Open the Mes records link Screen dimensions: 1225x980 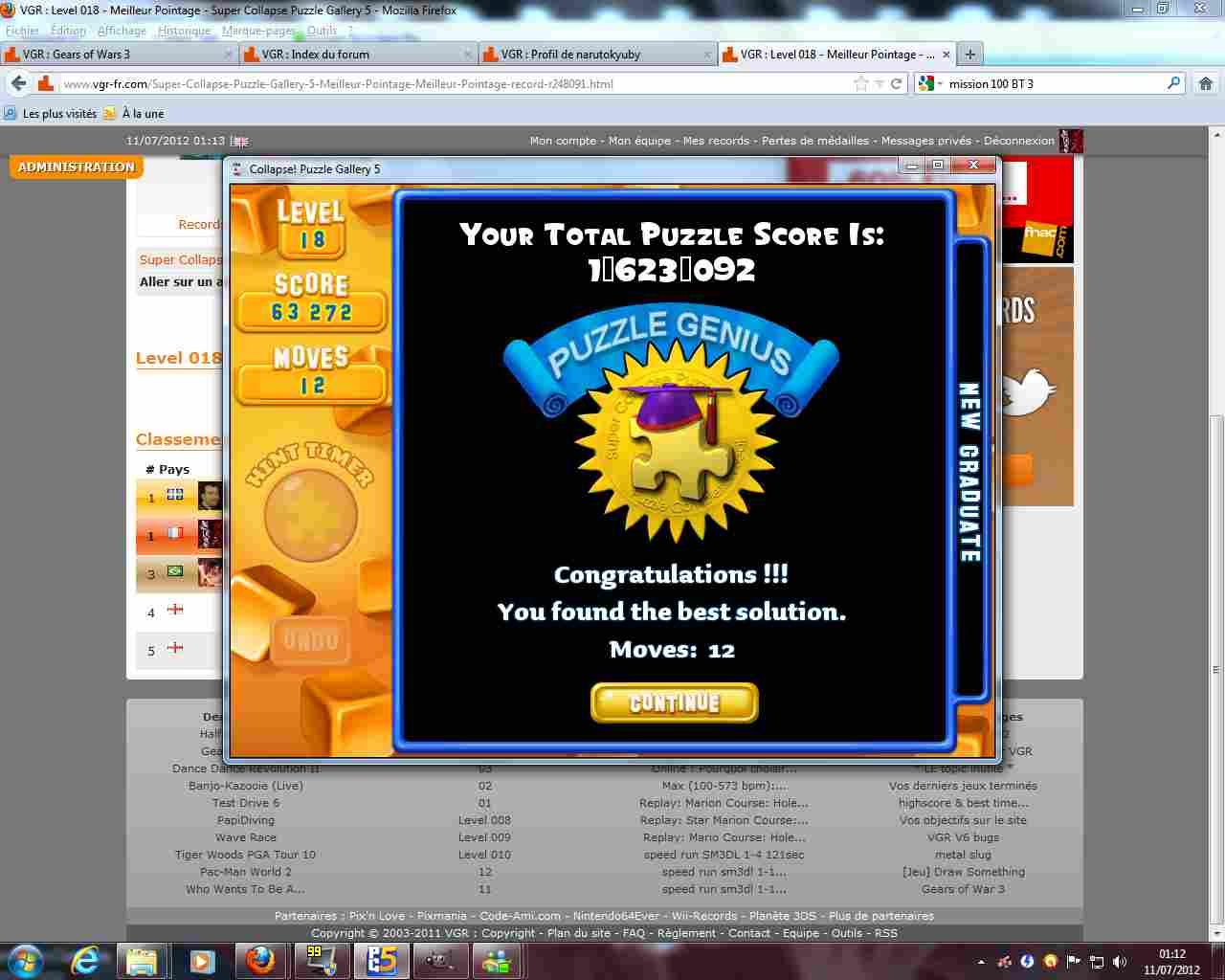(716, 141)
